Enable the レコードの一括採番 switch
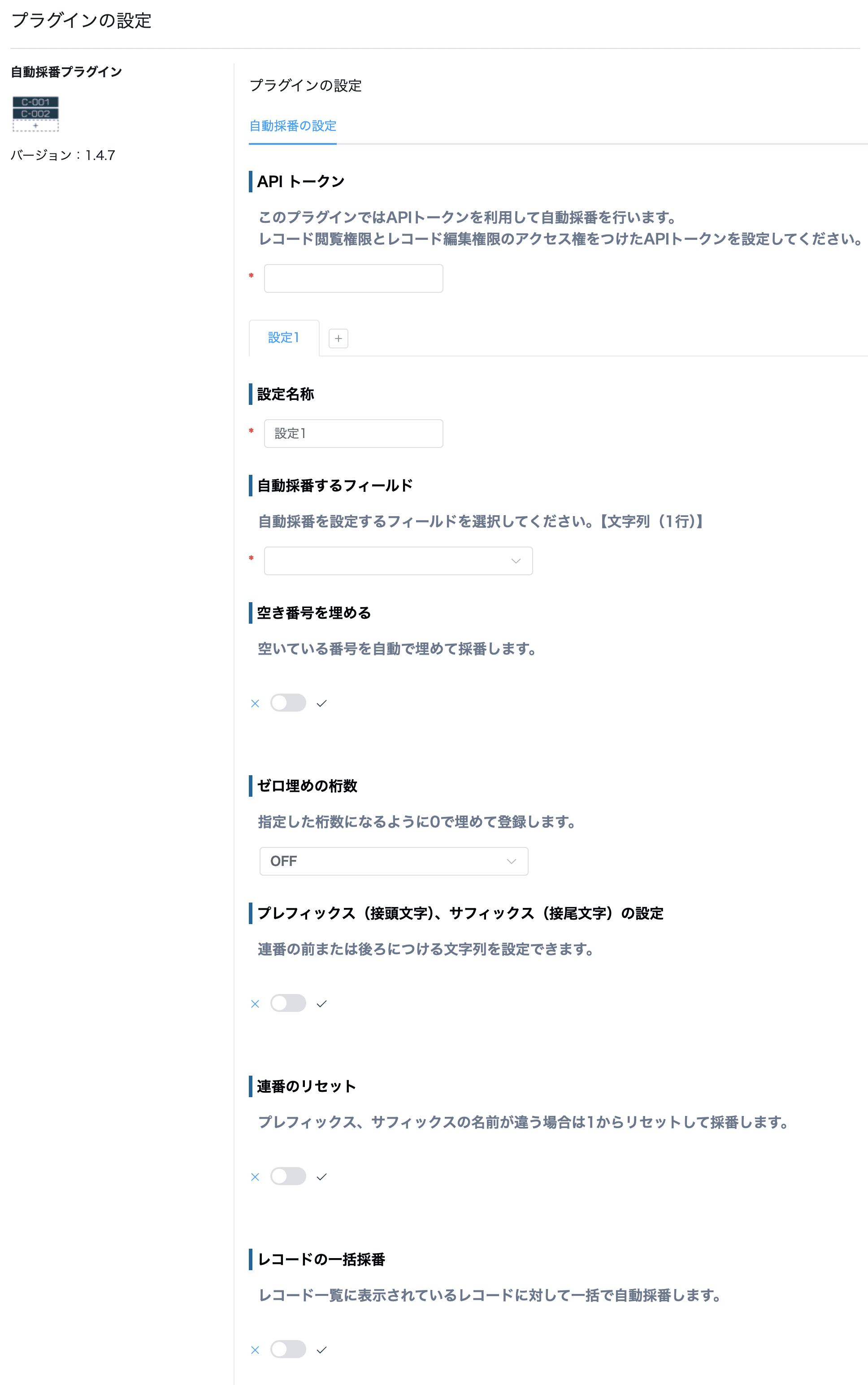Image resolution: width=868 pixels, height=1385 pixels. click(x=288, y=1349)
